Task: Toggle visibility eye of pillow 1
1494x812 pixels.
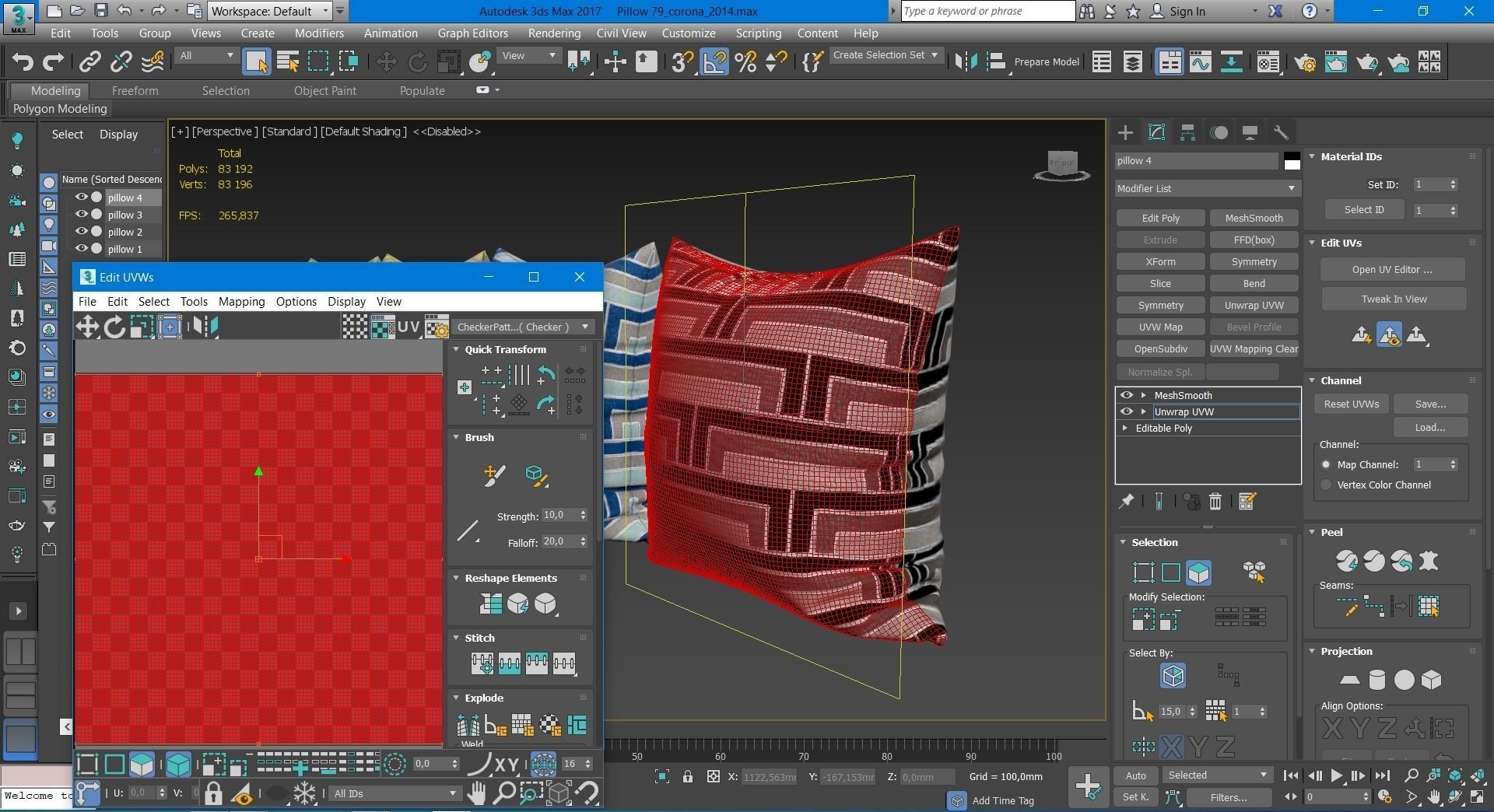Action: (x=81, y=249)
